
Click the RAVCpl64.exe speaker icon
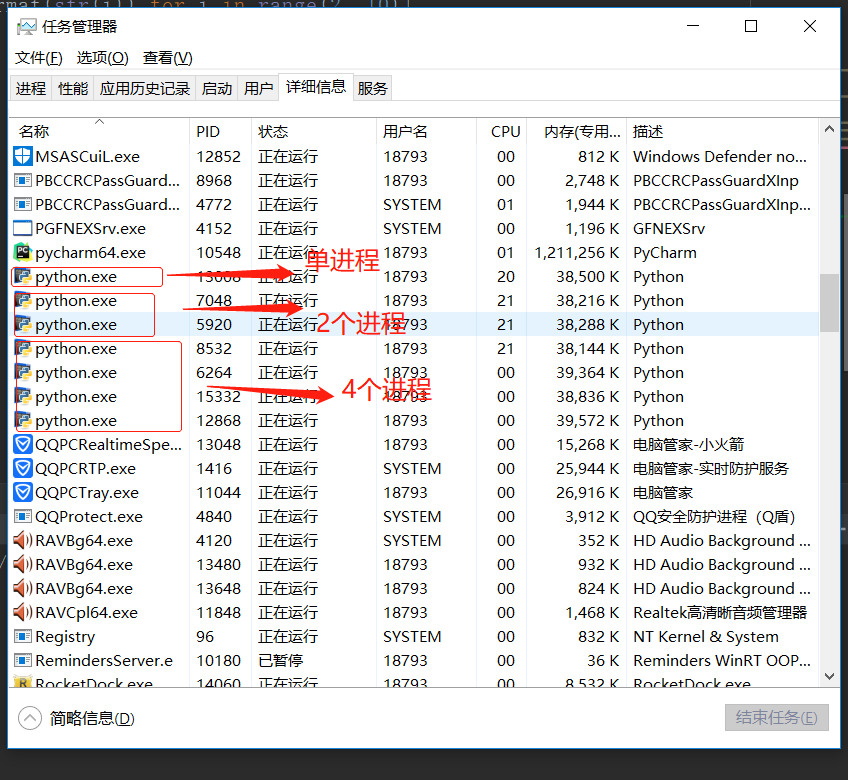click(x=23, y=612)
